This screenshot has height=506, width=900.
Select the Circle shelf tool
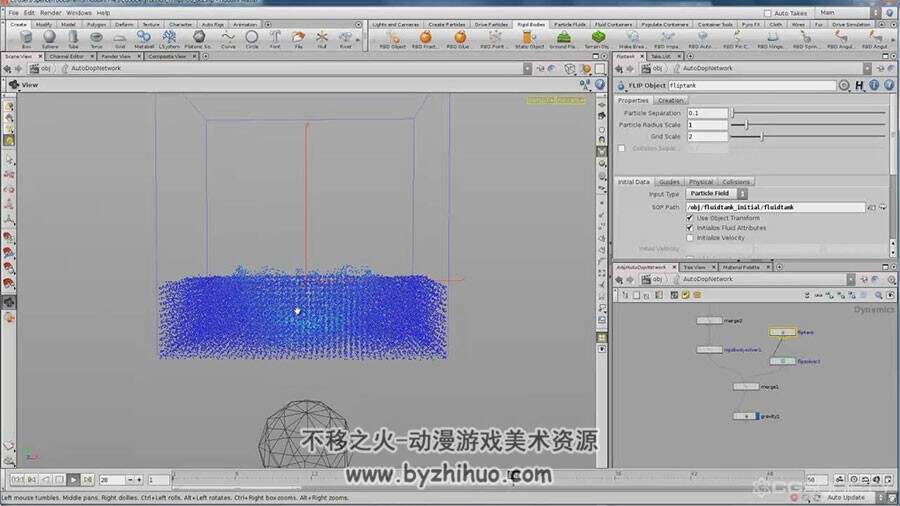[251, 40]
